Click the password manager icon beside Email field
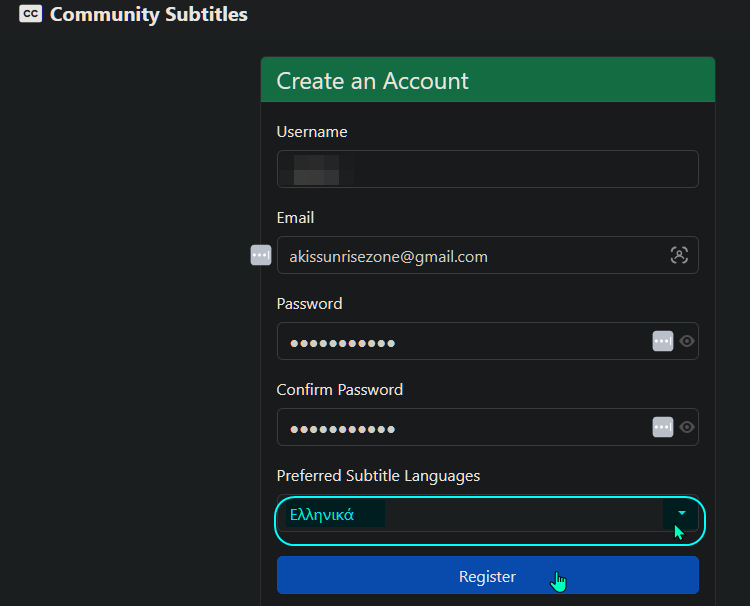The height and width of the screenshot is (606, 750). point(260,255)
